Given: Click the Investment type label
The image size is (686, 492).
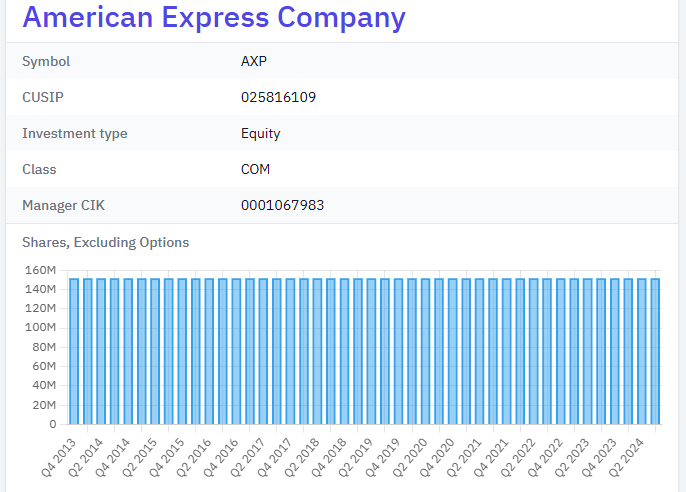Looking at the screenshot, I should (75, 133).
